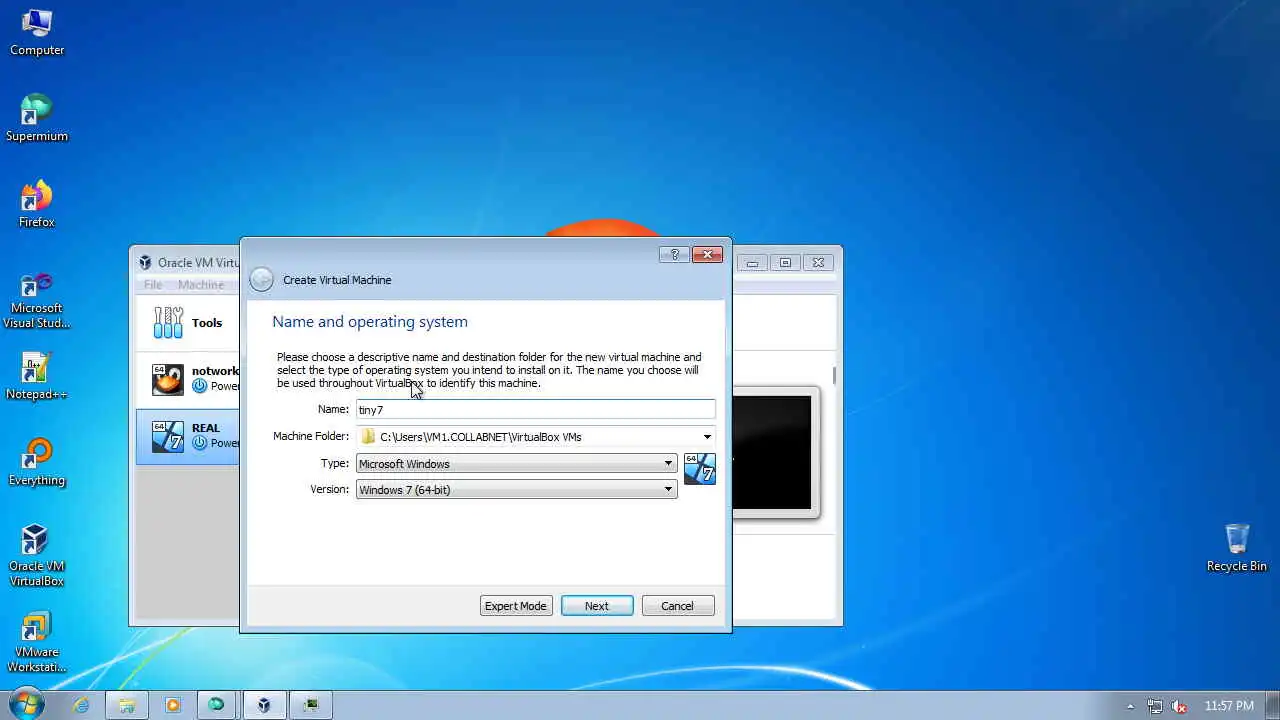Select the Oracle VM VirtualBox desktop icon

click(37, 556)
